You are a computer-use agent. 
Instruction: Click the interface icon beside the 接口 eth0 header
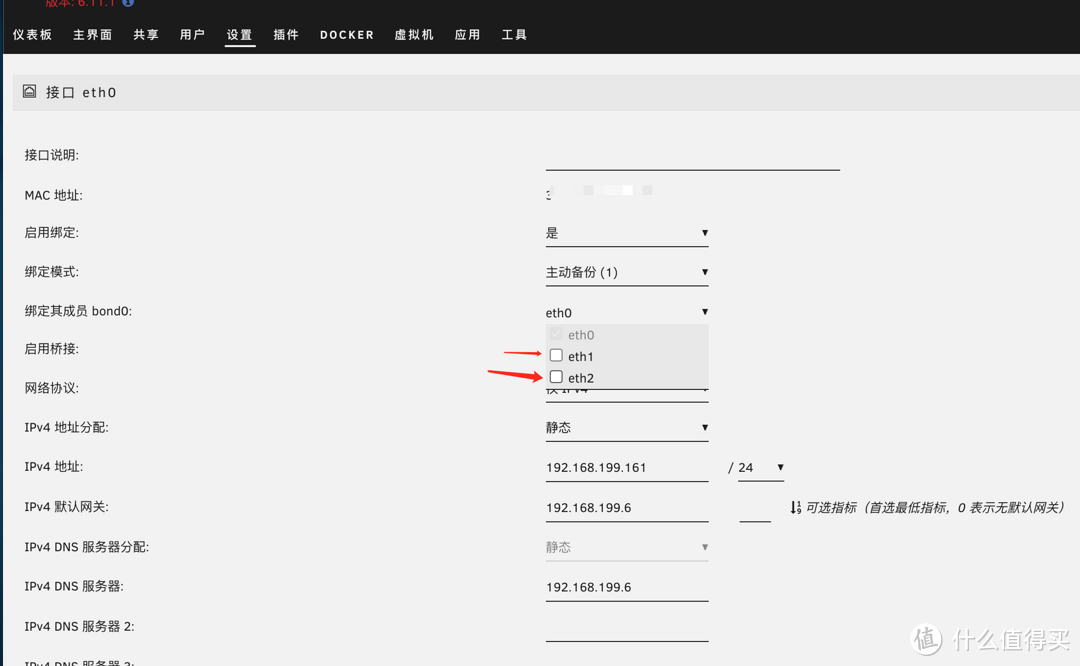point(29,92)
